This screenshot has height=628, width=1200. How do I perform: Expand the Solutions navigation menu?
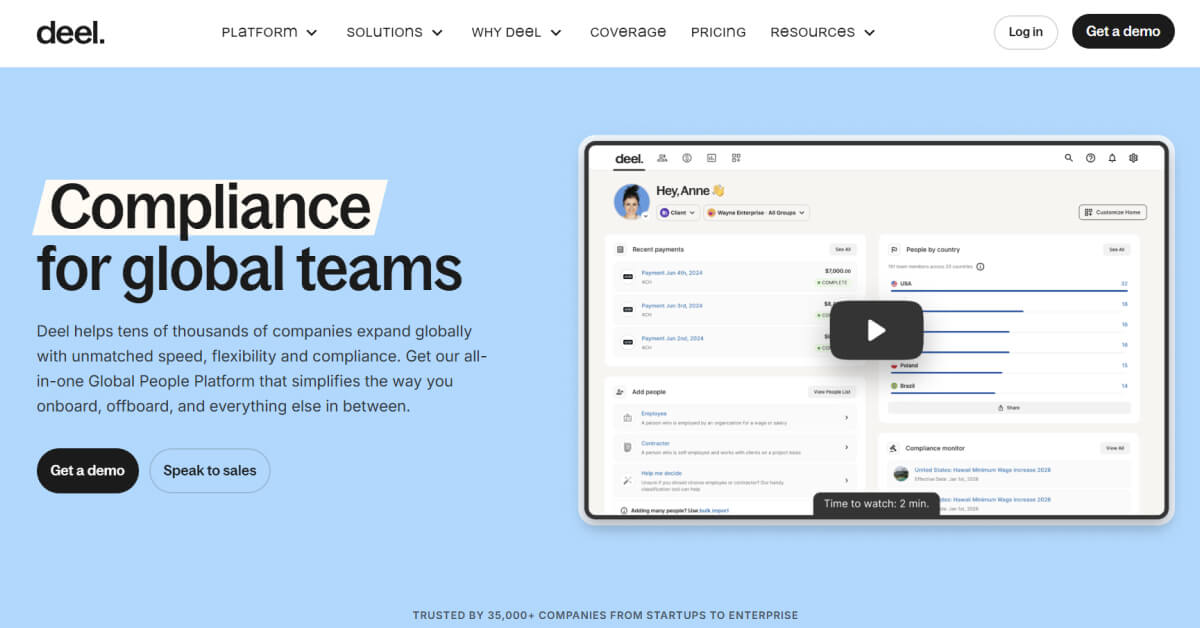pos(395,32)
